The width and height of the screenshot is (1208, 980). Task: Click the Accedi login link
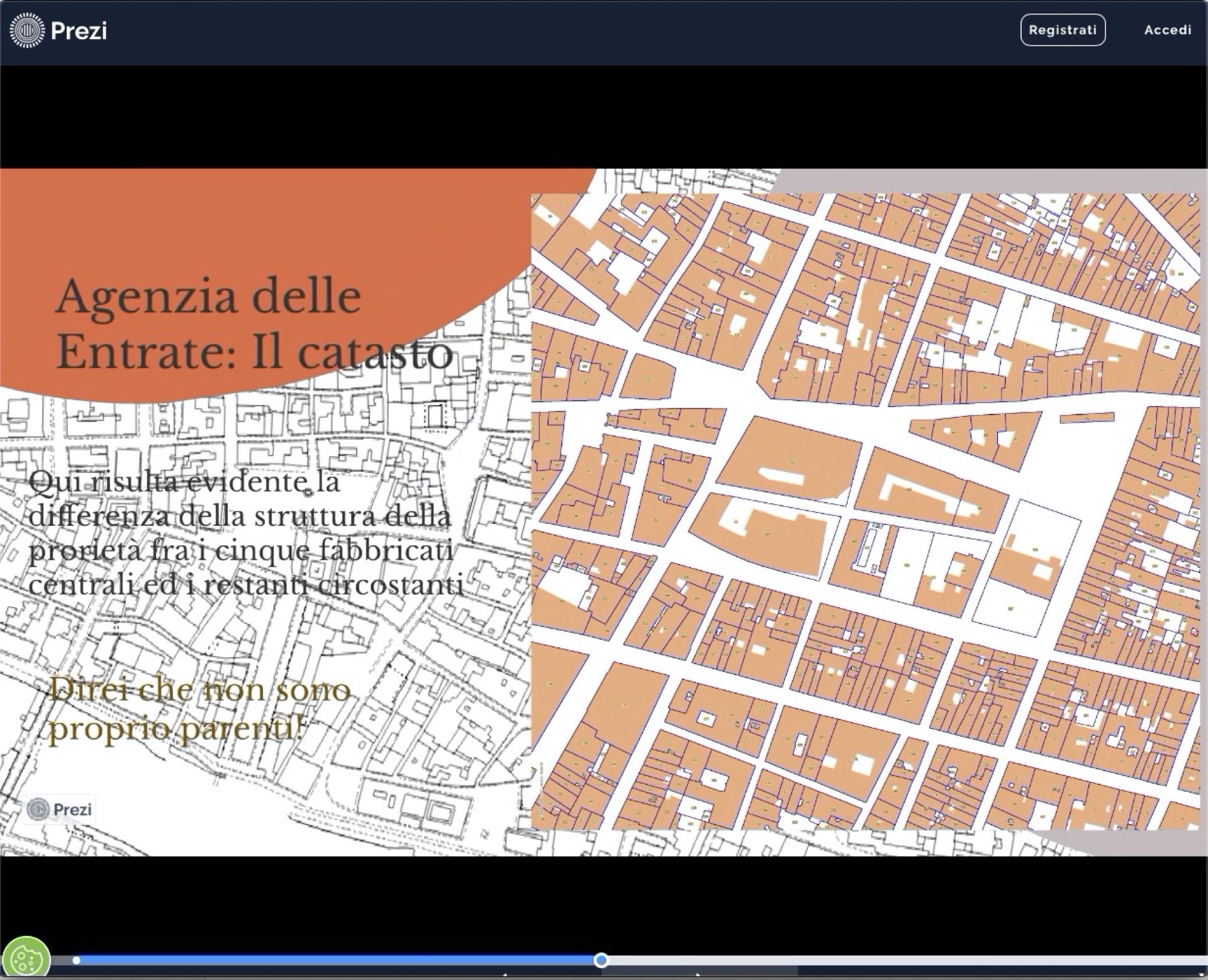(1167, 30)
